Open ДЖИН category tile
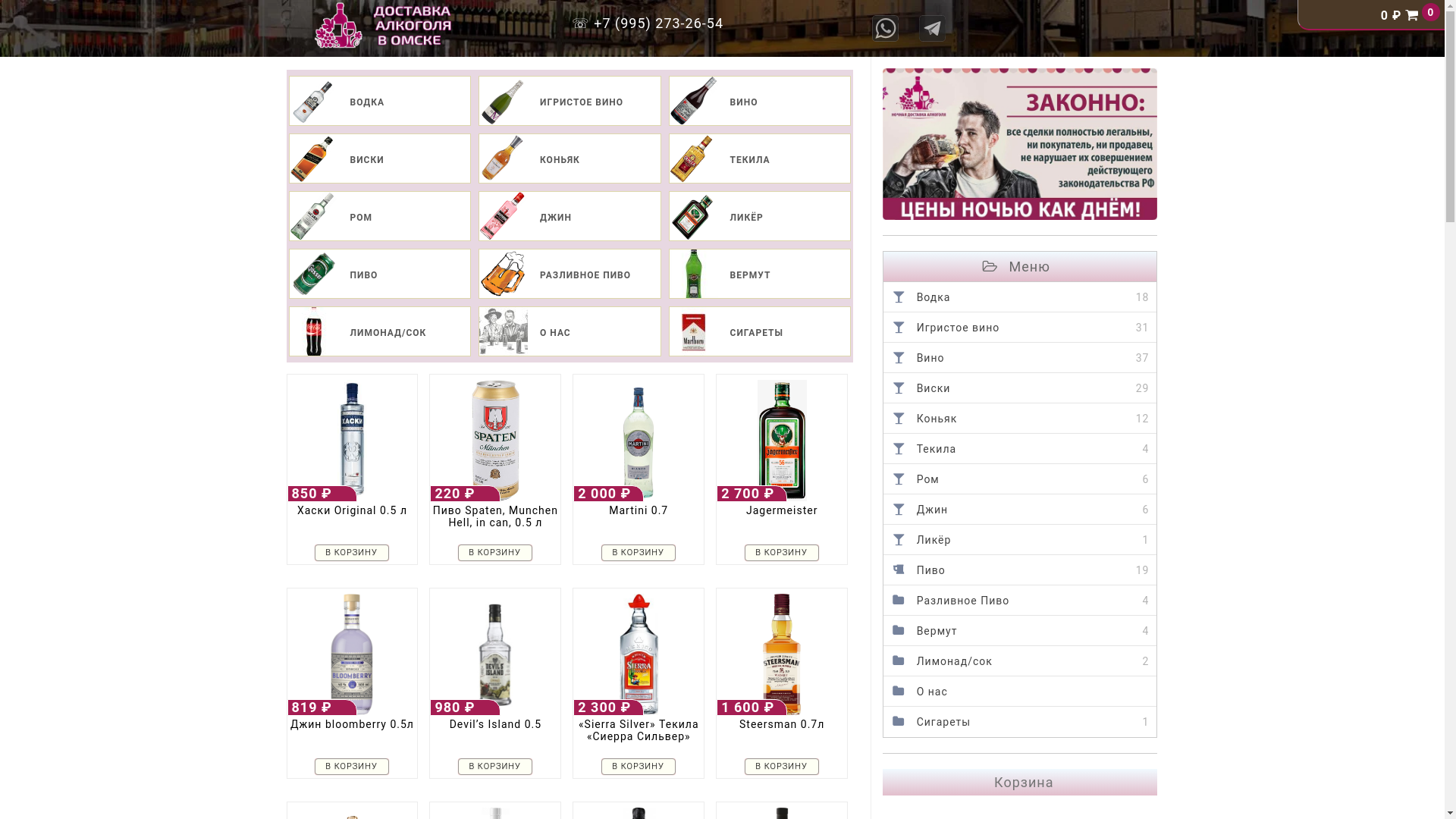The height and width of the screenshot is (819, 1456). click(x=570, y=216)
